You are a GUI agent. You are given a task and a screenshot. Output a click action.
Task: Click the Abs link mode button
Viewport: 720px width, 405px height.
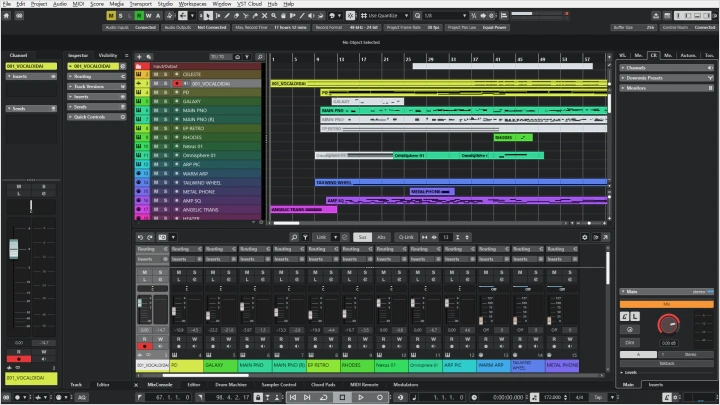381,237
